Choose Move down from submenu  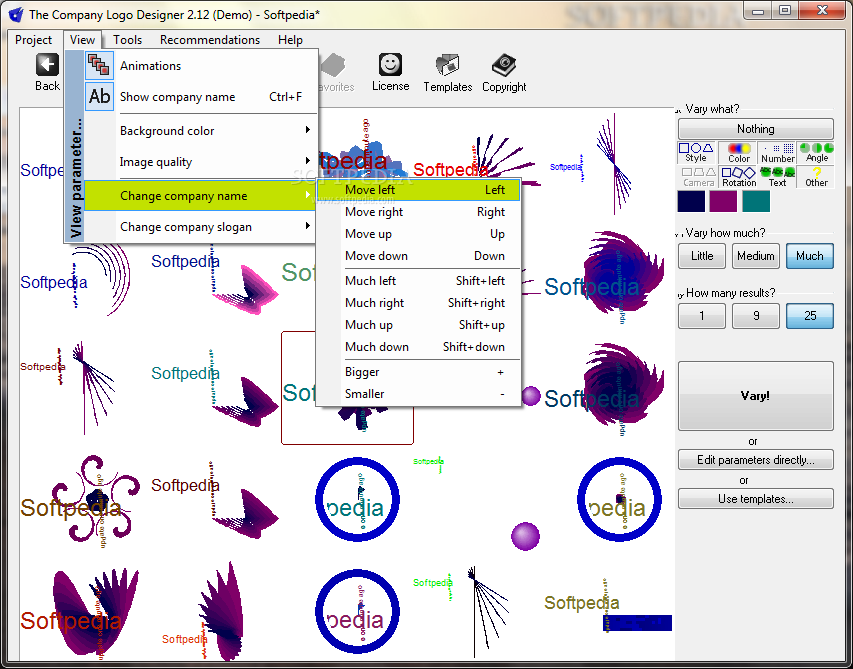(418, 256)
